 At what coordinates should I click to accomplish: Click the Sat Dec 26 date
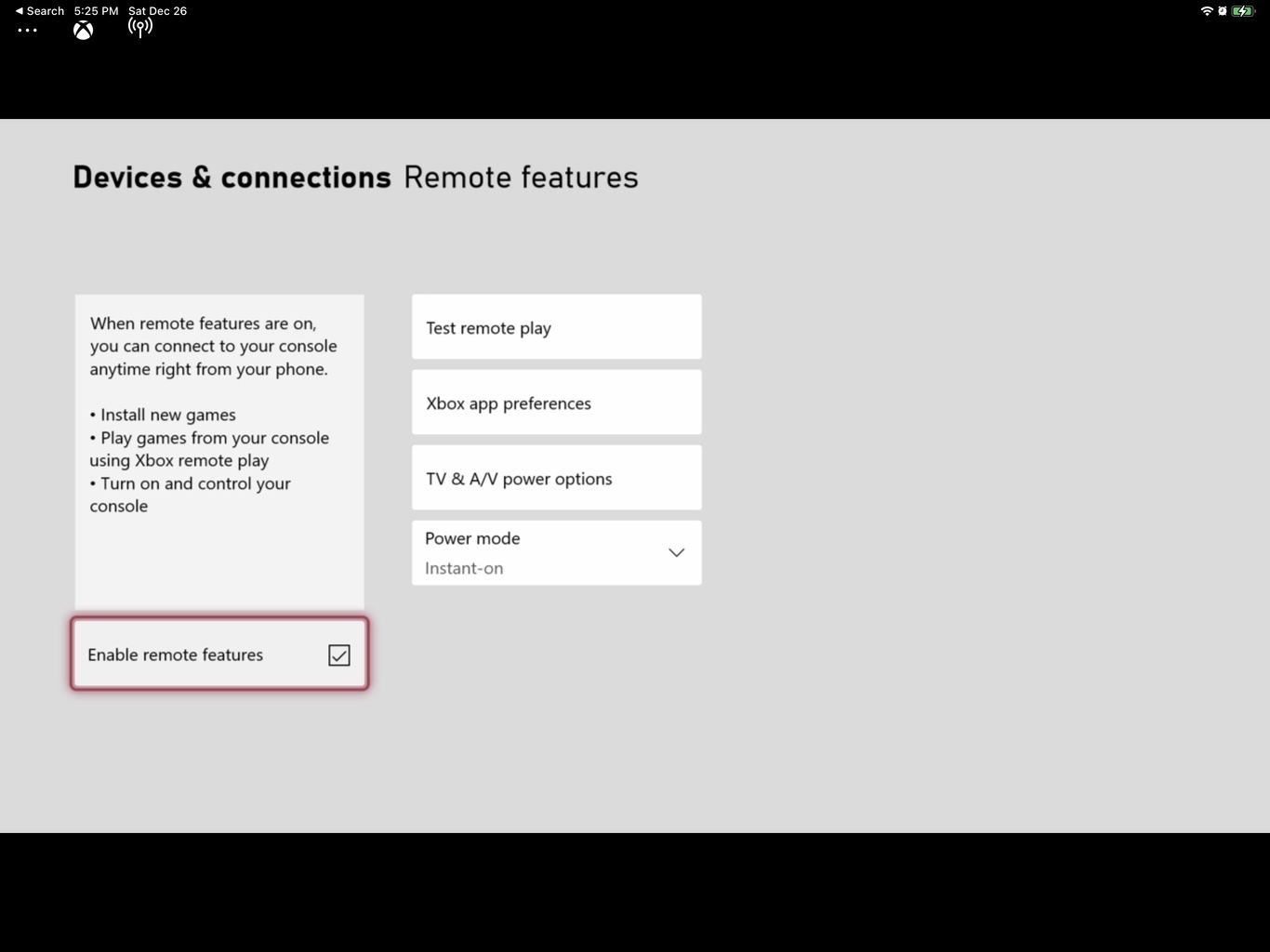[158, 11]
